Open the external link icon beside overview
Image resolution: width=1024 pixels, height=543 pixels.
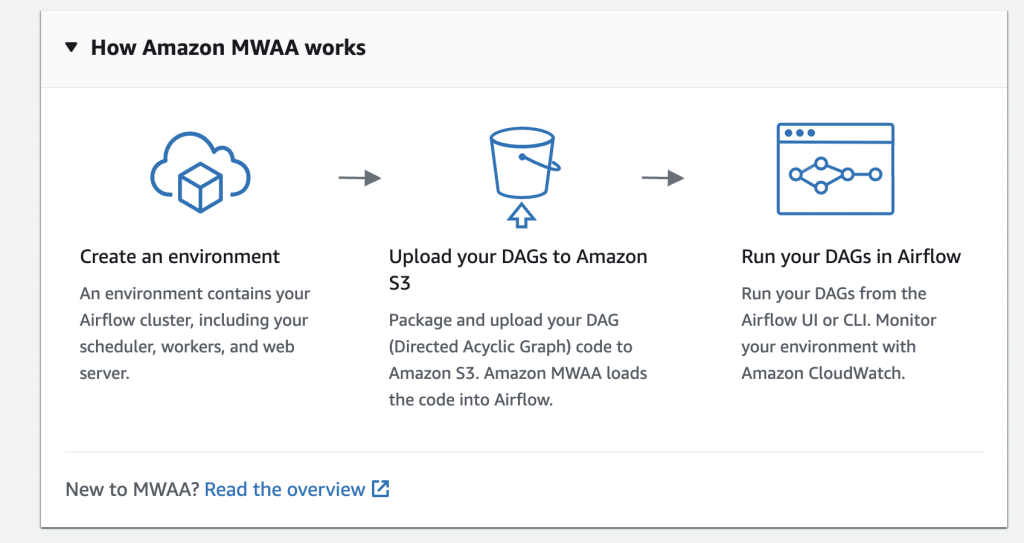pyautogui.click(x=380, y=489)
